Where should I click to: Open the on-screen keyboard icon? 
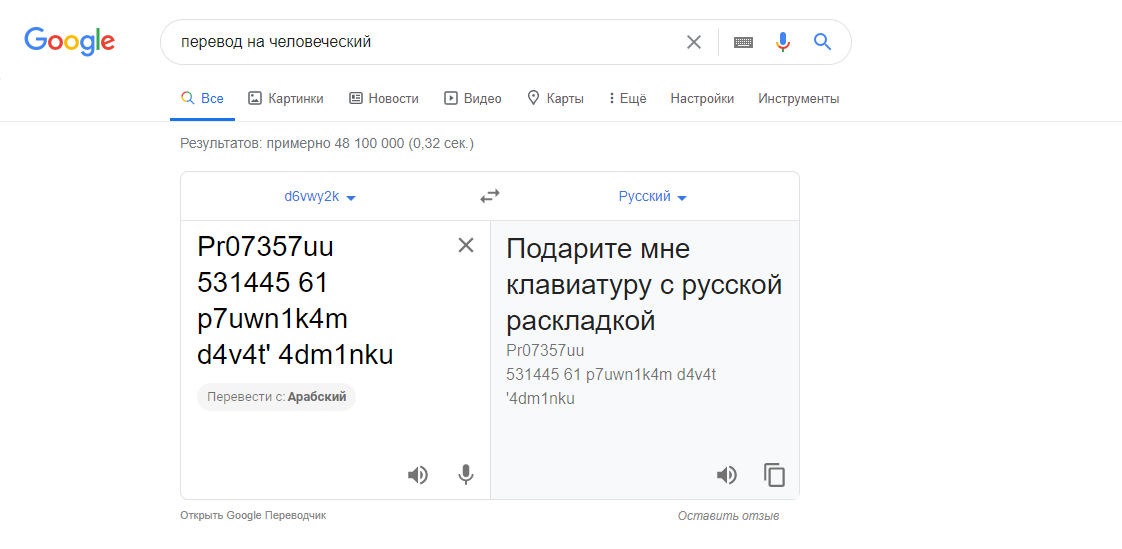743,42
